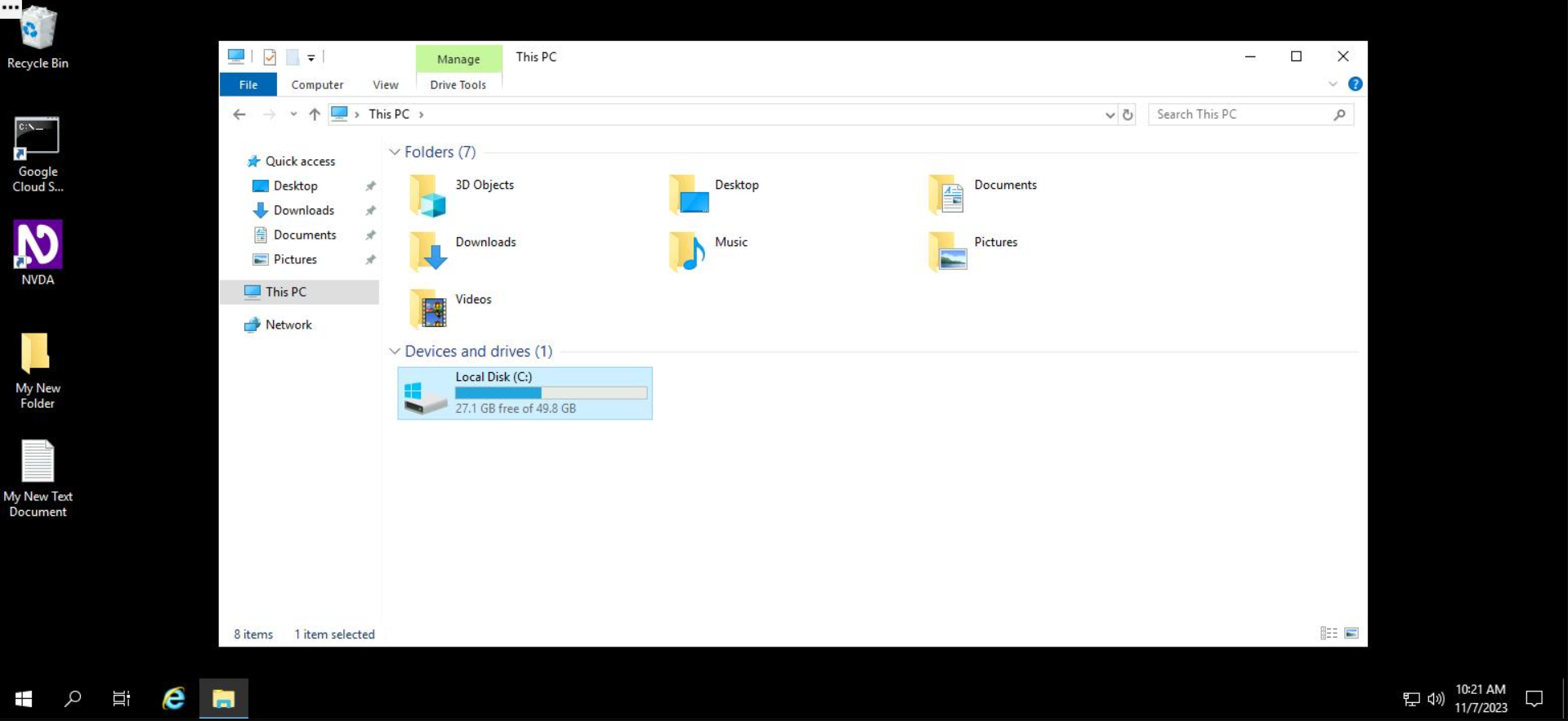1568x721 pixels.
Task: Open the Action Center notifications icon
Action: (x=1534, y=699)
